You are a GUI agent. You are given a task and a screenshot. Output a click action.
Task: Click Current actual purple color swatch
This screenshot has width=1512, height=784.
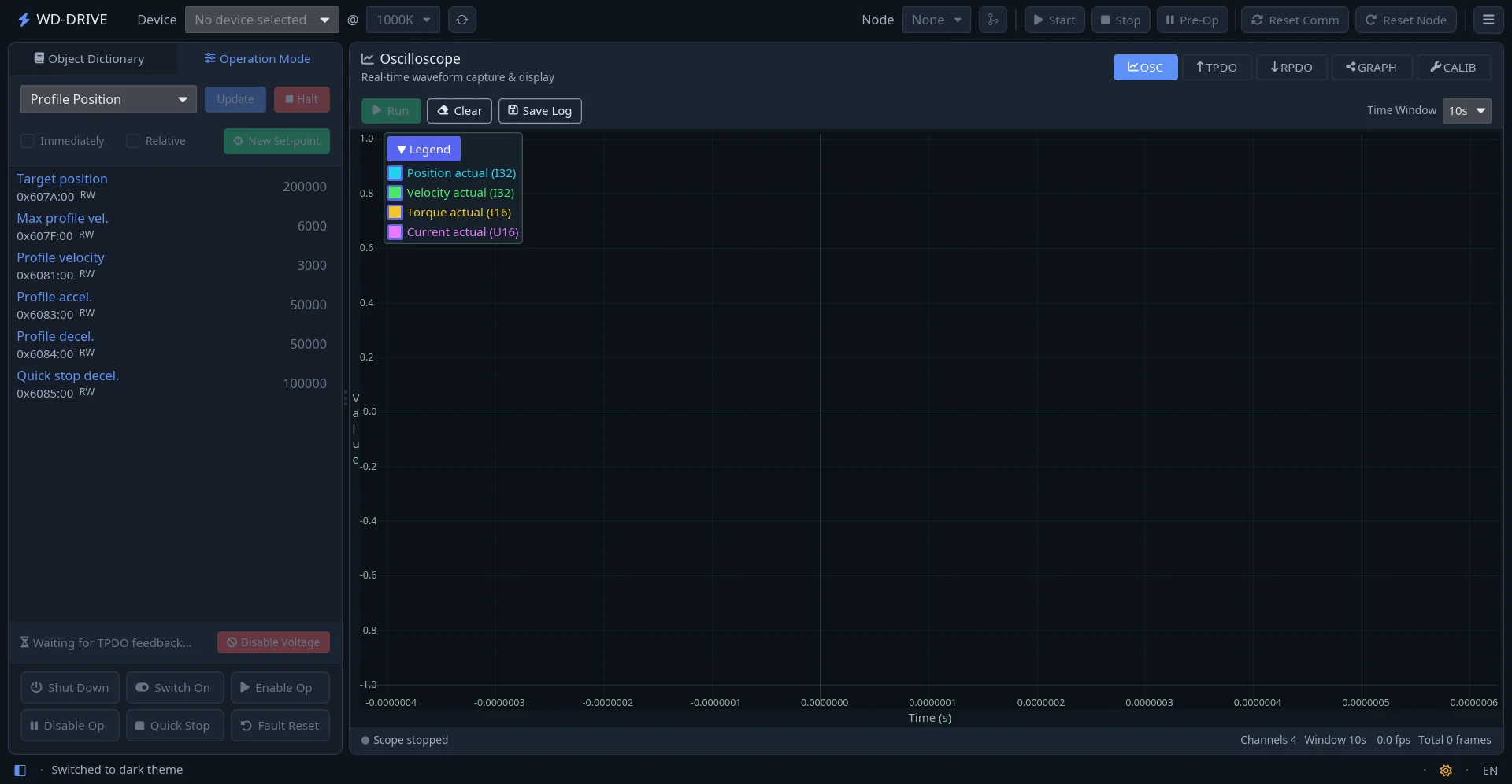pos(395,232)
